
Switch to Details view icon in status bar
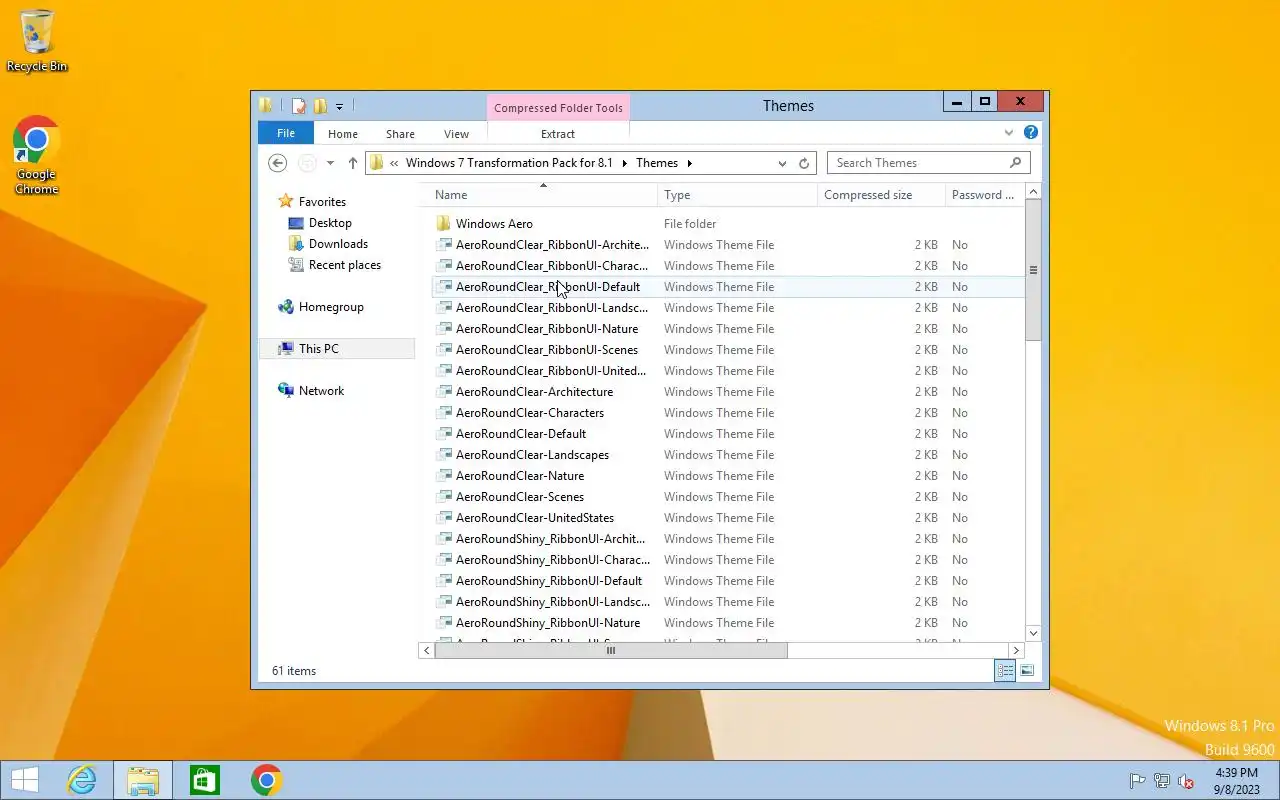pos(1005,671)
